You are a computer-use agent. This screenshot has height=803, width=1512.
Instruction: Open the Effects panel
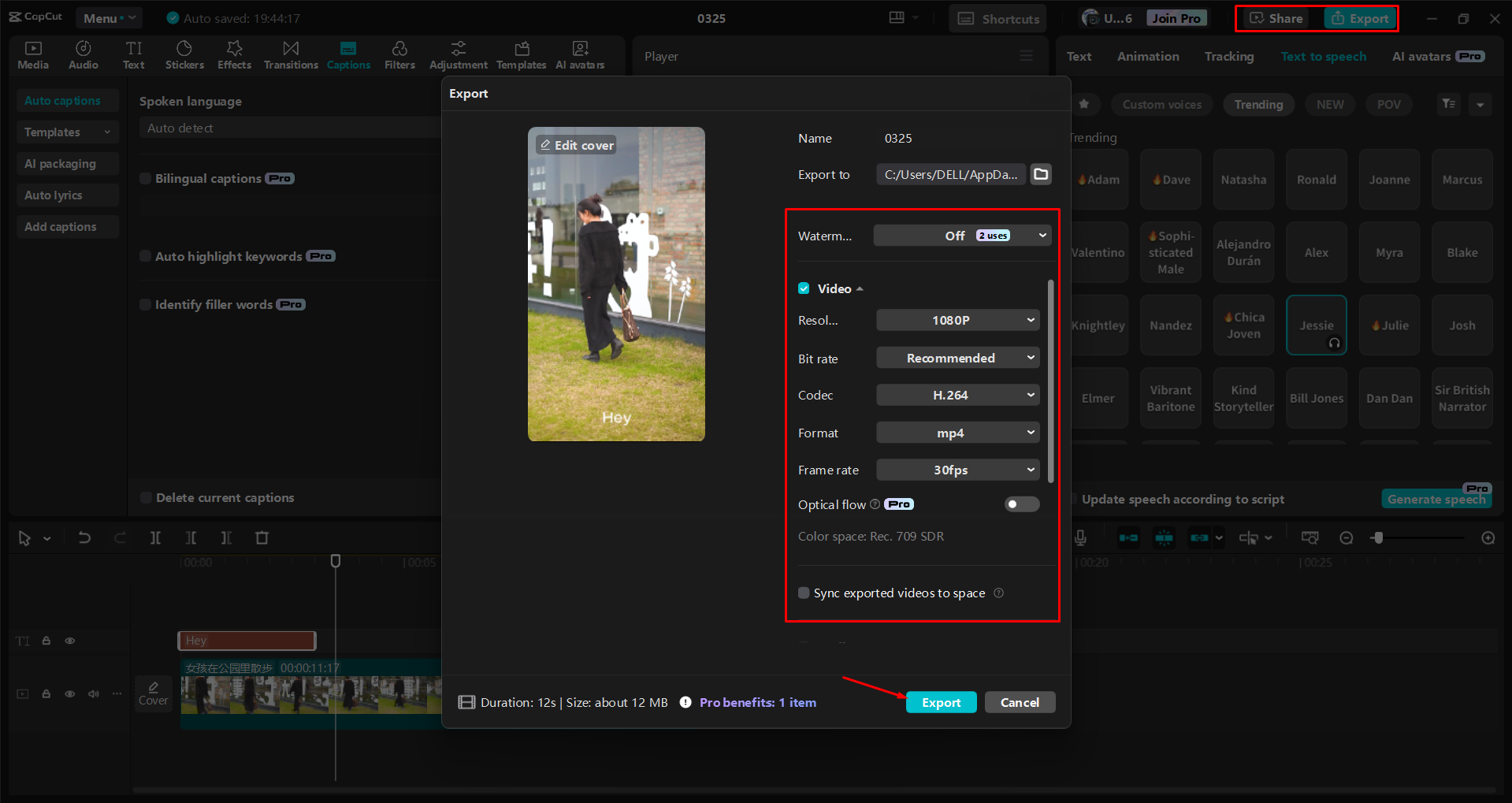point(234,54)
